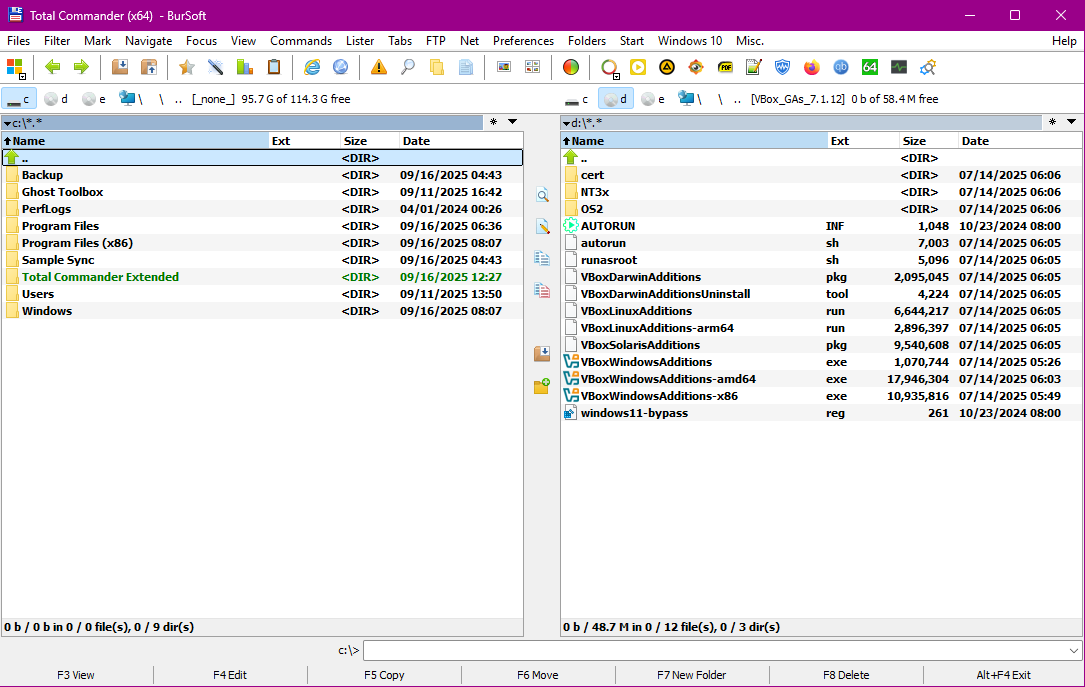Open the Files menu

tap(19, 41)
